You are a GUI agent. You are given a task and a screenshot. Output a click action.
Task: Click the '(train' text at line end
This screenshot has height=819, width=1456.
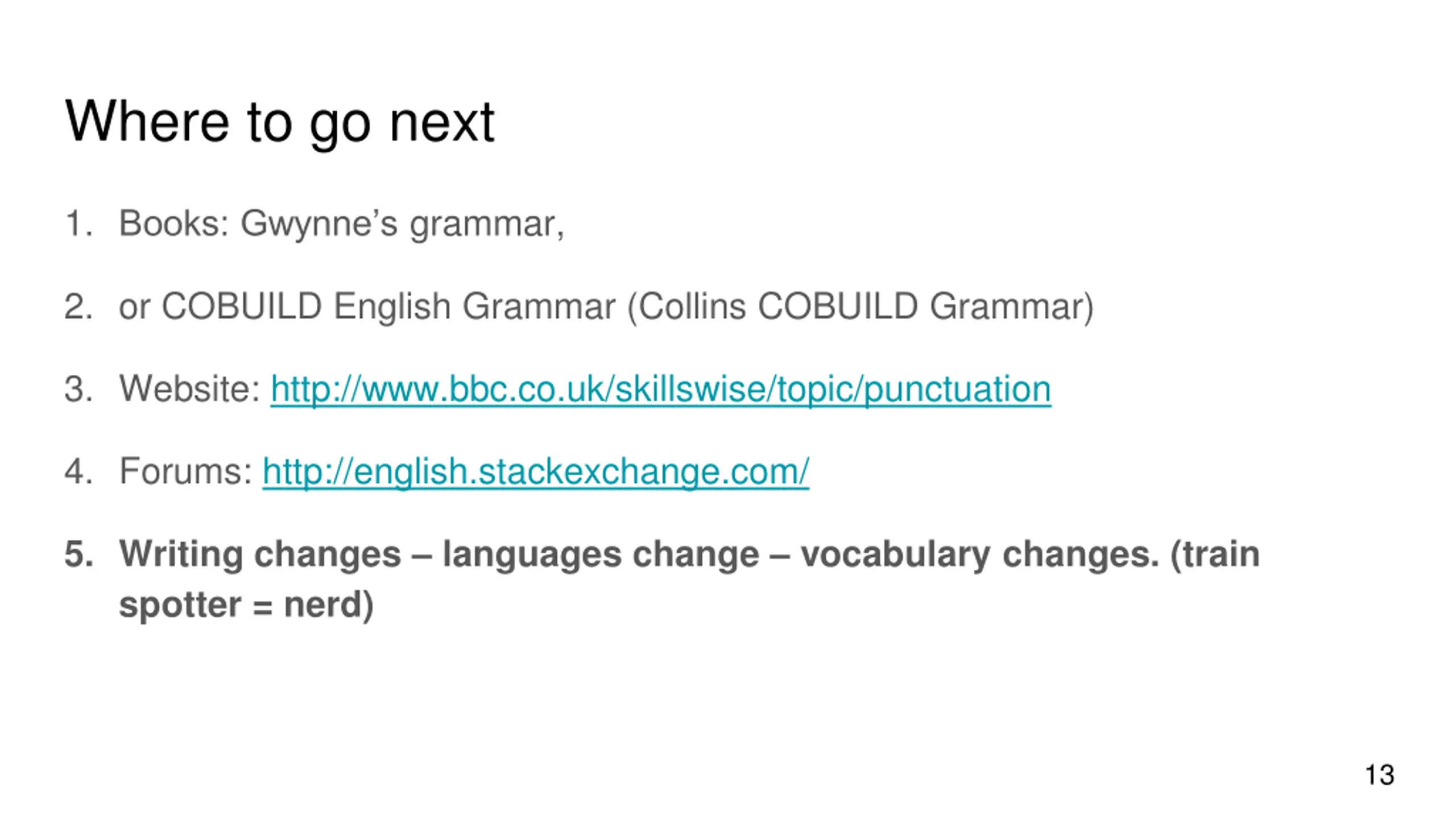pyautogui.click(x=1215, y=555)
